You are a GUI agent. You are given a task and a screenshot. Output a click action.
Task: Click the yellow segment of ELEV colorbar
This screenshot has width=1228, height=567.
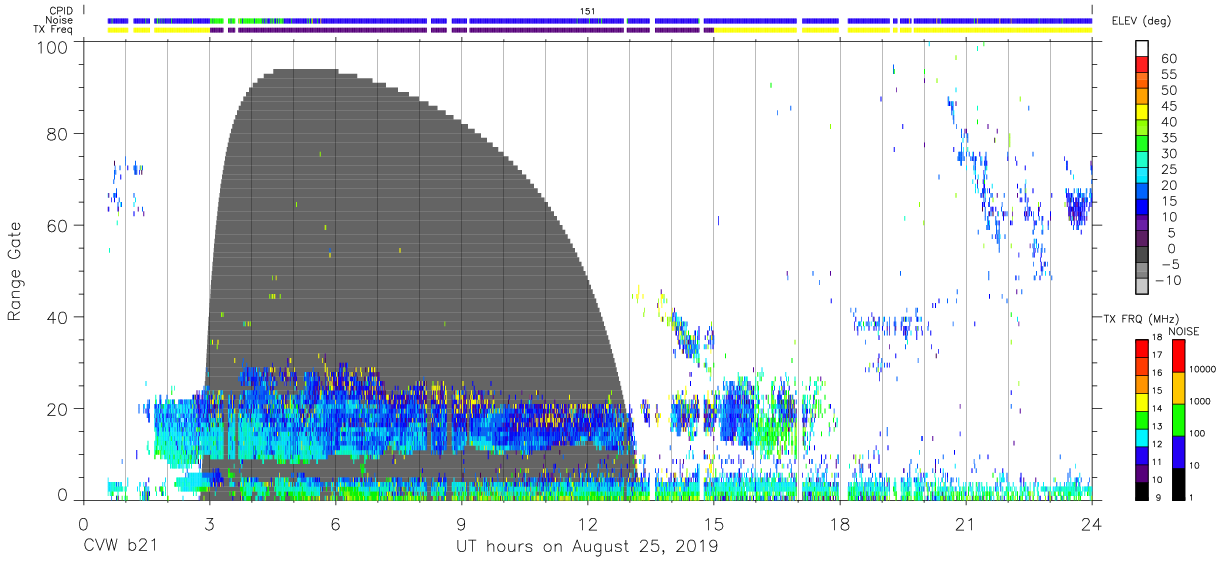click(x=1142, y=113)
